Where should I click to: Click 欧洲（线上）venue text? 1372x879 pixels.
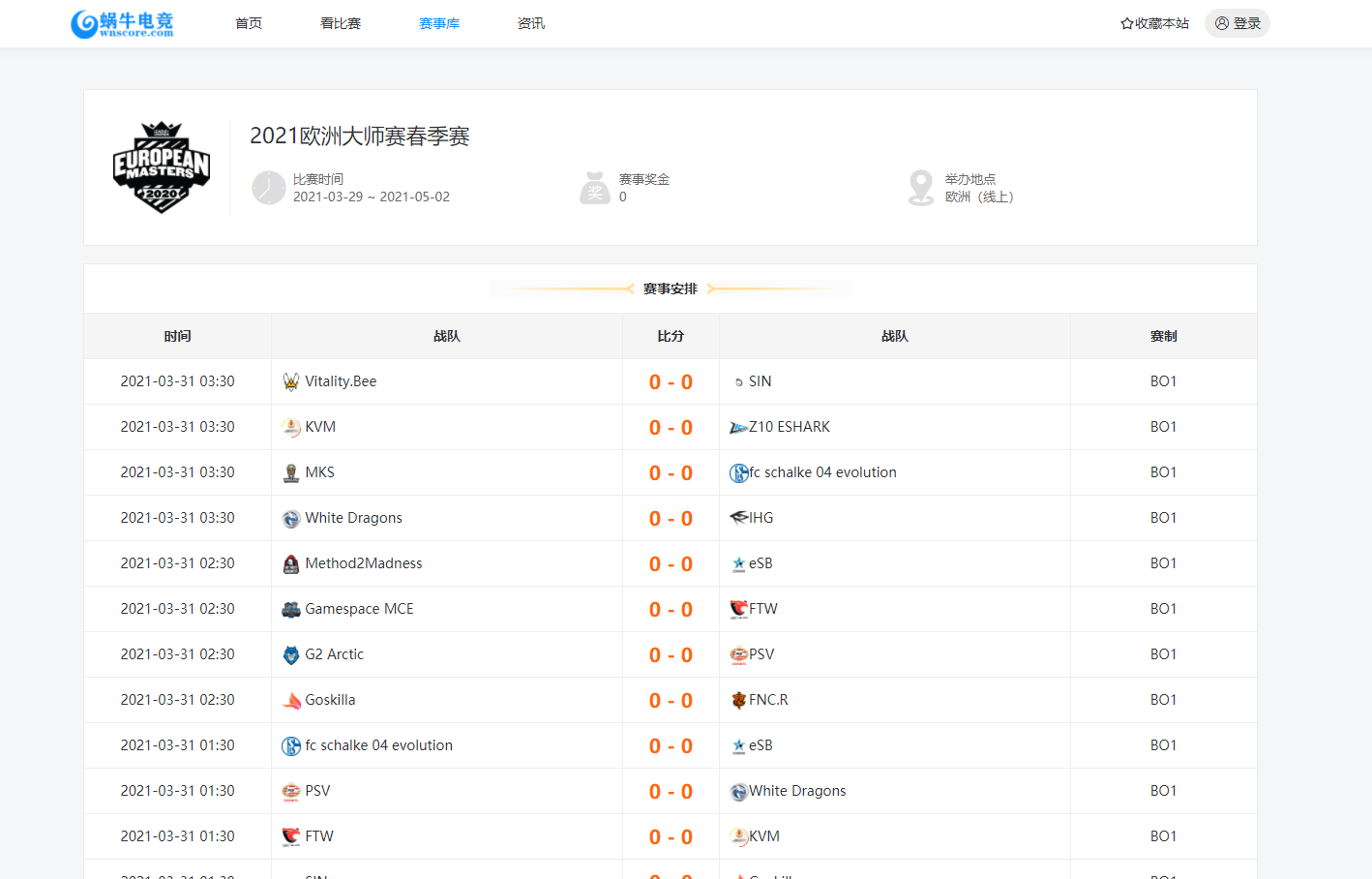click(x=979, y=197)
